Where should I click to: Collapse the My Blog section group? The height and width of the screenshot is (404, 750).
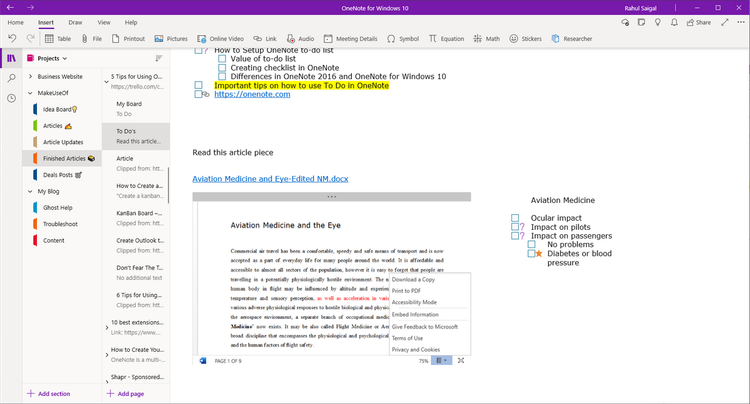coord(31,192)
